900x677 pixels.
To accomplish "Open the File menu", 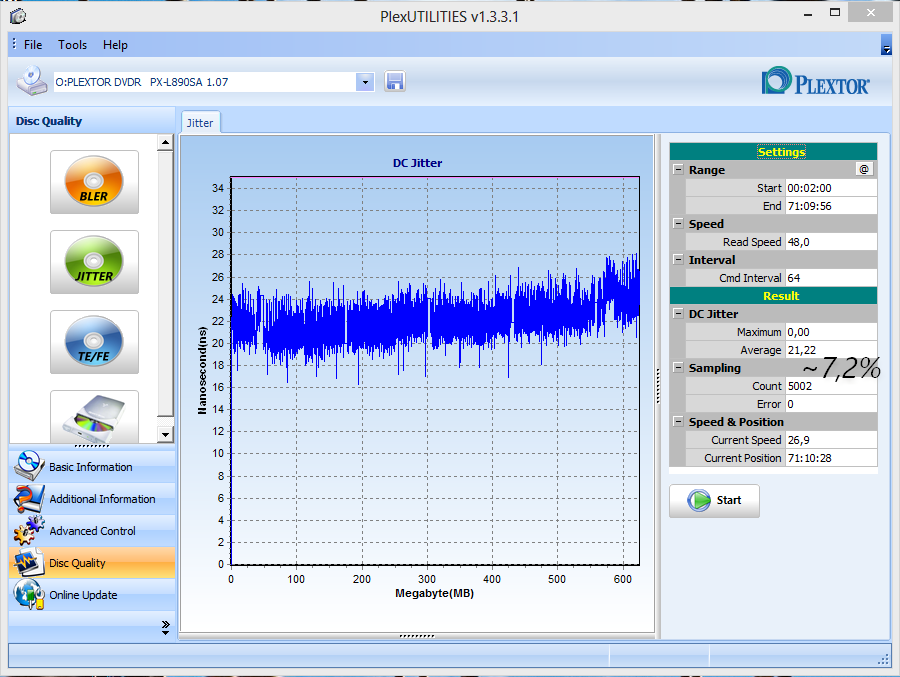I will (x=33, y=45).
